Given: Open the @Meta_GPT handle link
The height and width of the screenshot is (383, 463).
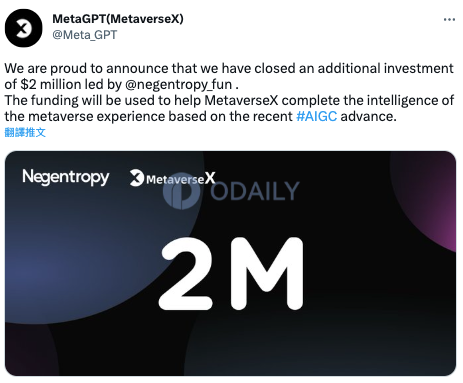Looking at the screenshot, I should pyautogui.click(x=85, y=35).
